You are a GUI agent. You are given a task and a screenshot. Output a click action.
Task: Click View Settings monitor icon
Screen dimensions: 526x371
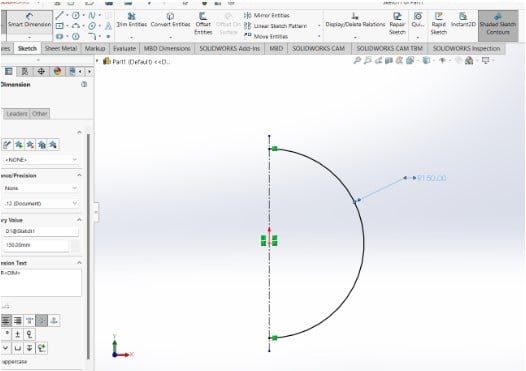click(x=485, y=60)
